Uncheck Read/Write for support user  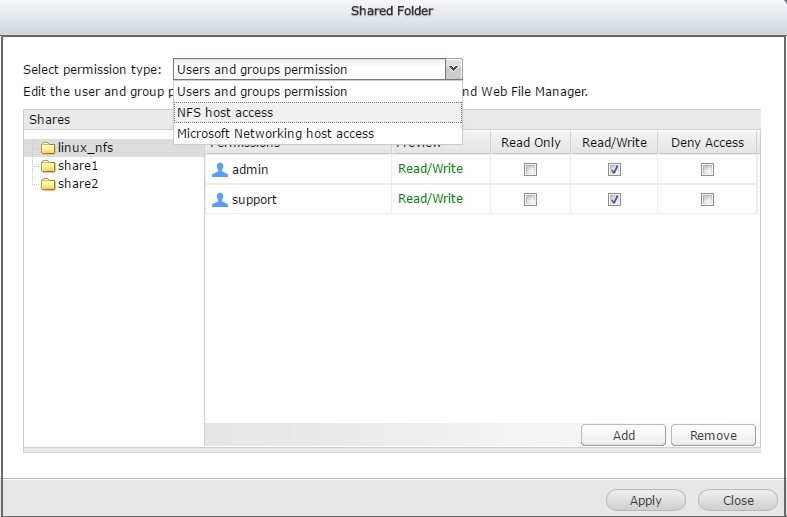(614, 200)
